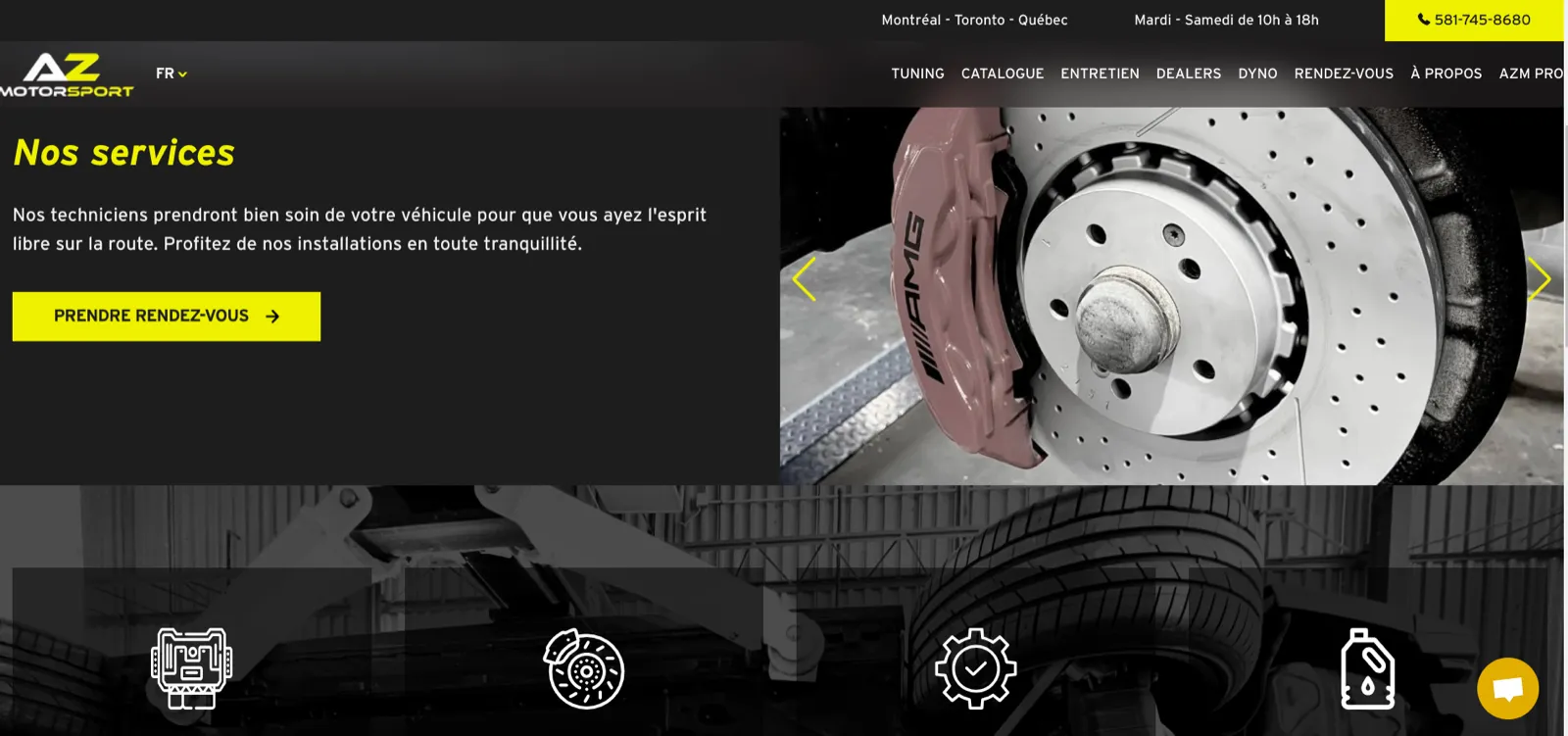Call the 581-745-8680 phone button

pyautogui.click(x=1474, y=20)
